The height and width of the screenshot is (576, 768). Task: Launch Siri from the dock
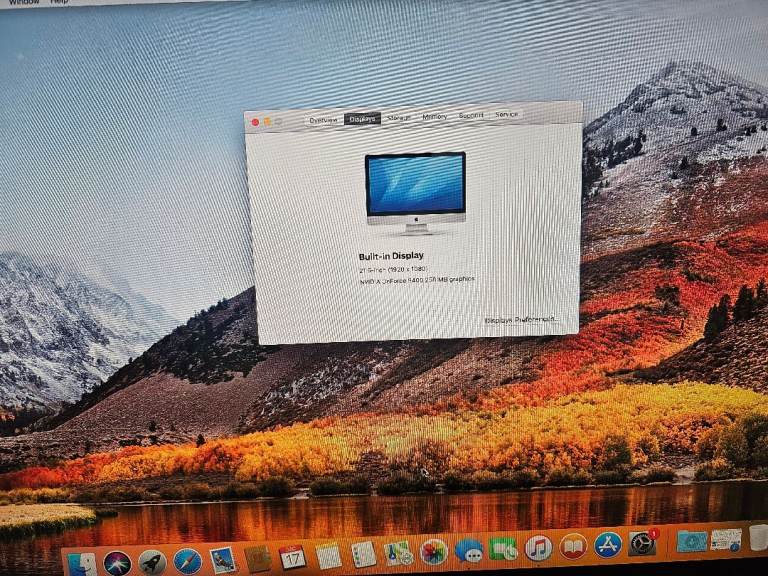click(117, 563)
